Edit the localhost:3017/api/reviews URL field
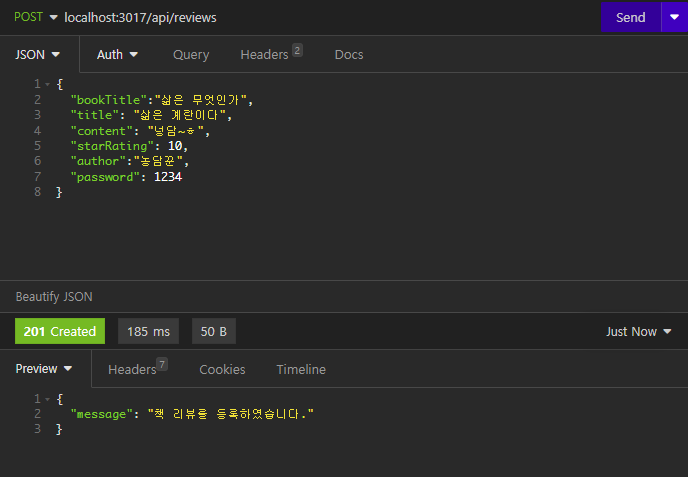The width and height of the screenshot is (688, 477). click(x=140, y=18)
